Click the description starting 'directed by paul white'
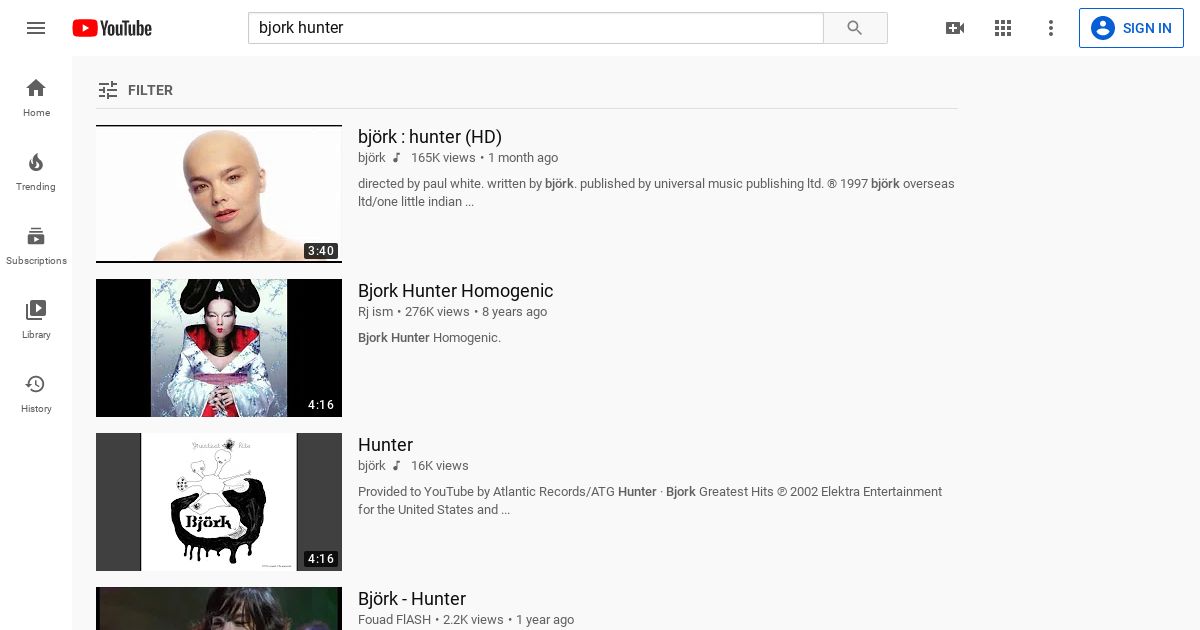Viewport: 1200px width, 630px height. point(656,193)
